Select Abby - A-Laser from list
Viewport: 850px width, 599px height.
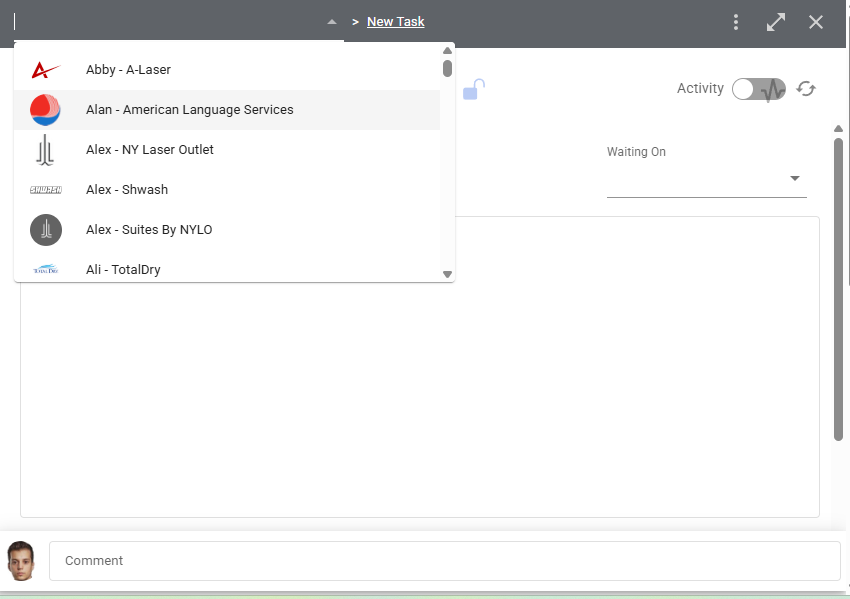pos(128,70)
